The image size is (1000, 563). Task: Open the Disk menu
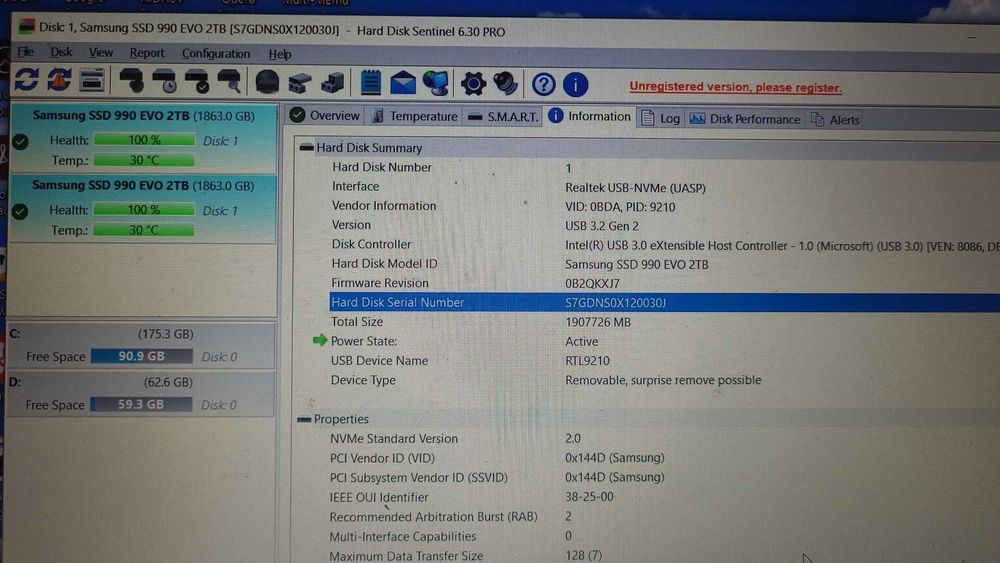(x=61, y=52)
